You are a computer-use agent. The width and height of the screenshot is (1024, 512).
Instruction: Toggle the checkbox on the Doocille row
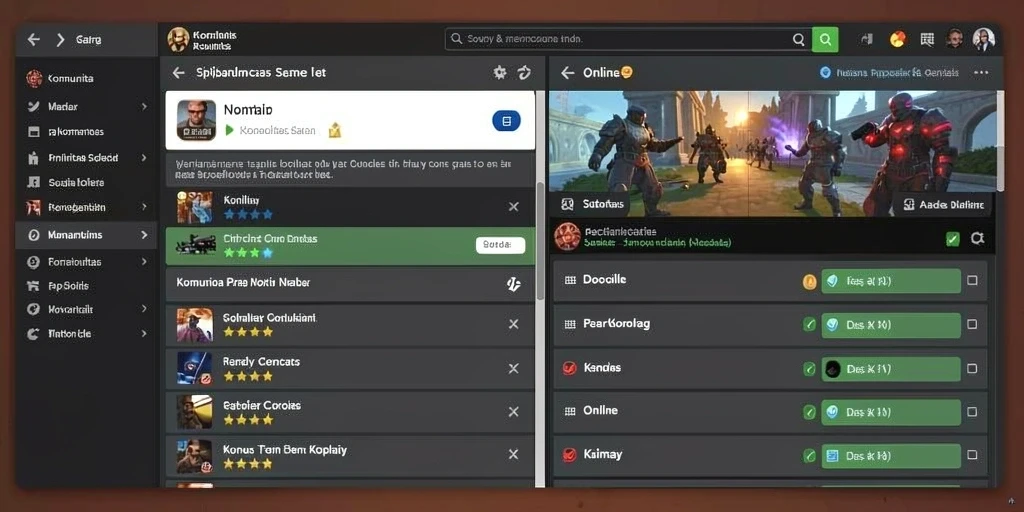(972, 280)
